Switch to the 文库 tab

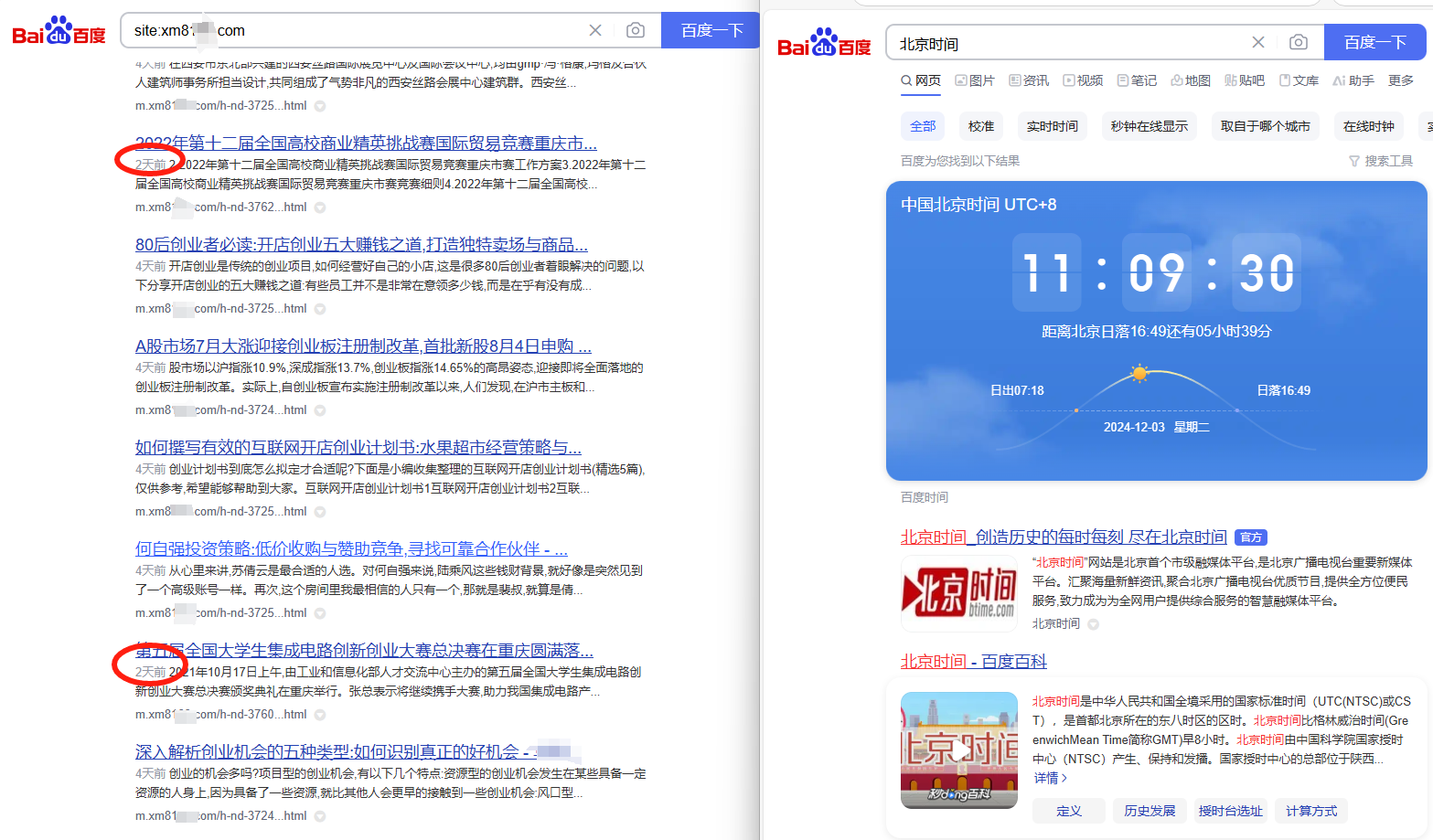(1299, 80)
